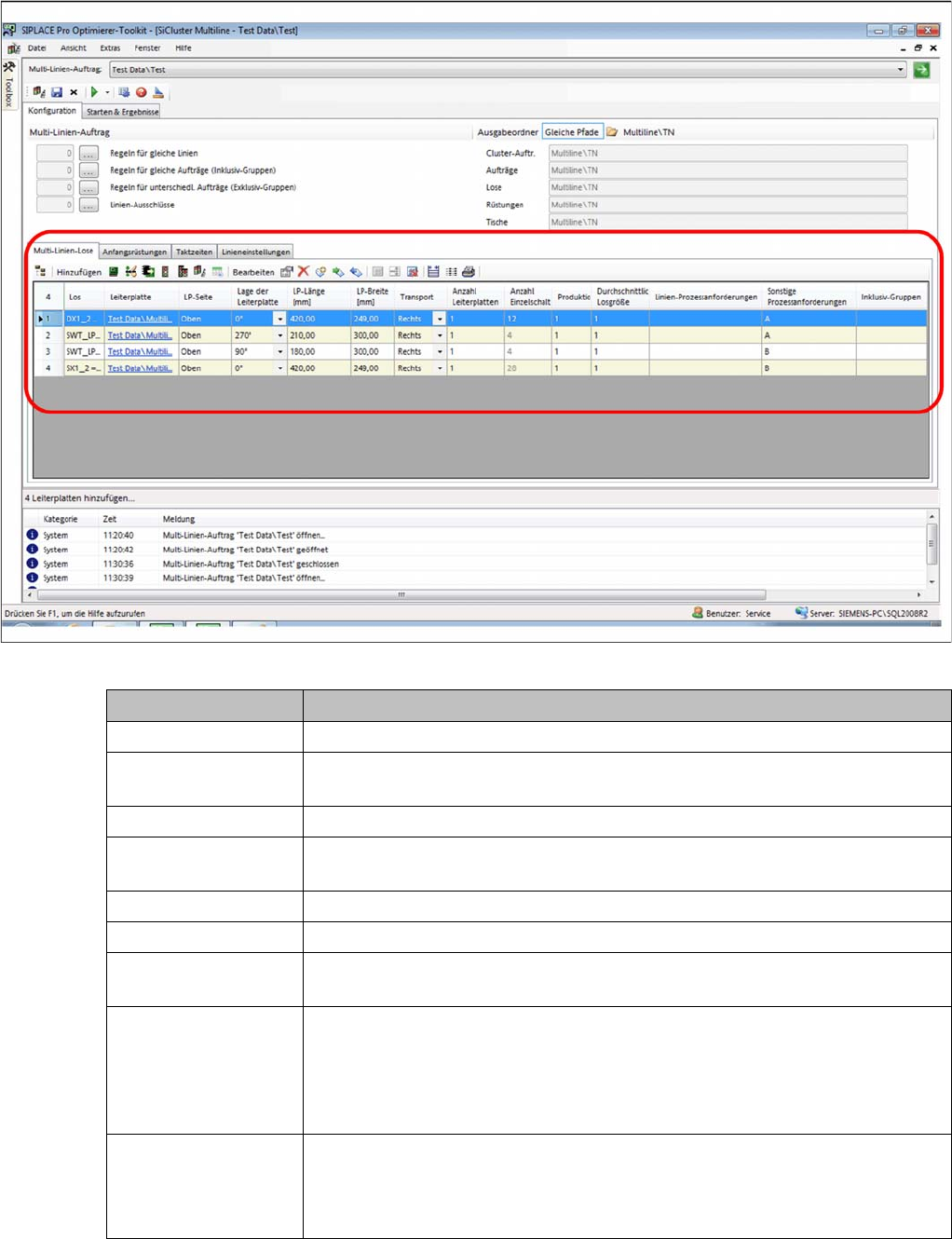The image size is (952, 1239).
Task: Click the save icon in top toolbar
Action: click(57, 92)
